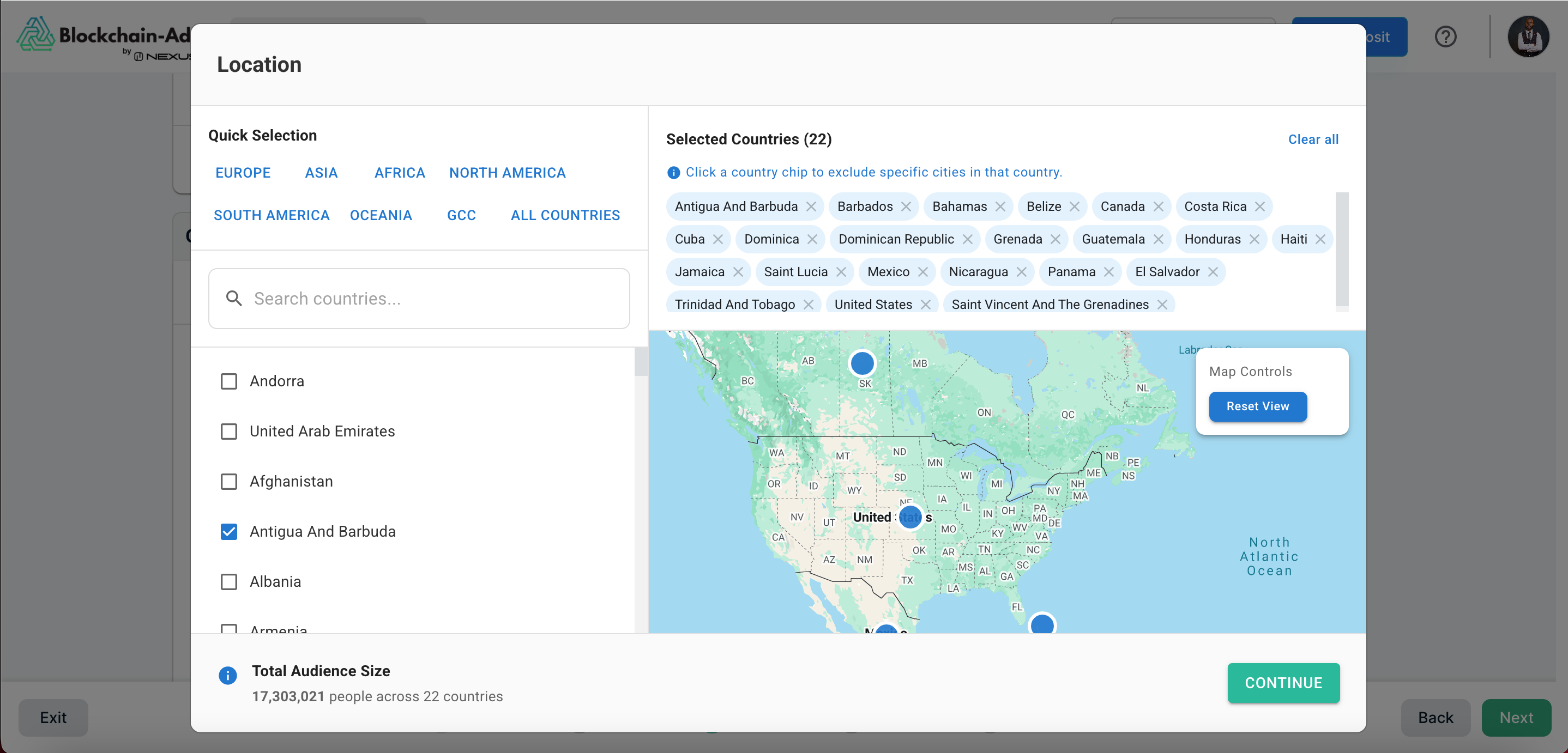Click the selected countries scrollbar
This screenshot has width=1568, height=753.
tap(1342, 250)
